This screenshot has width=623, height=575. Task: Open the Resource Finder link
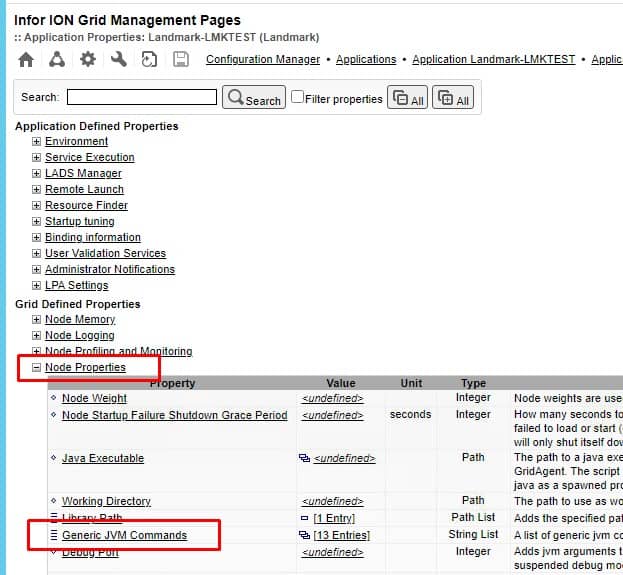tap(86, 205)
